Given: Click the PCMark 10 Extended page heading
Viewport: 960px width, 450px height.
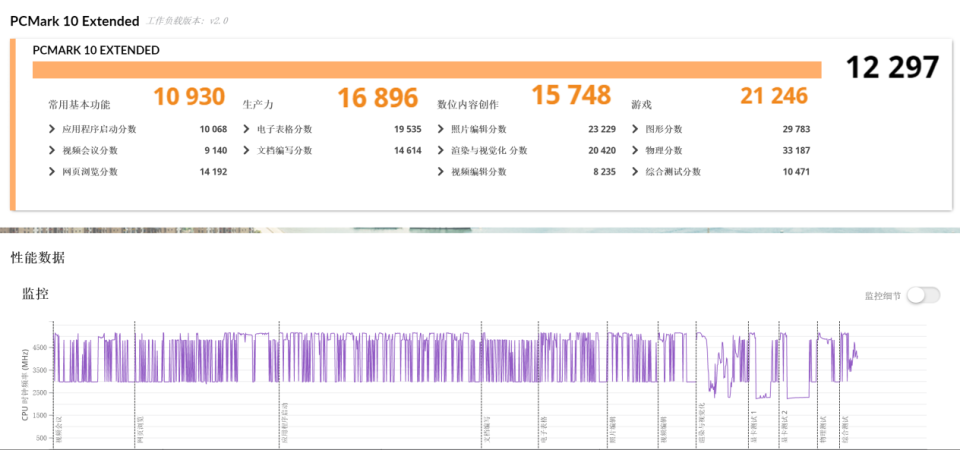Looking at the screenshot, I should [75, 21].
